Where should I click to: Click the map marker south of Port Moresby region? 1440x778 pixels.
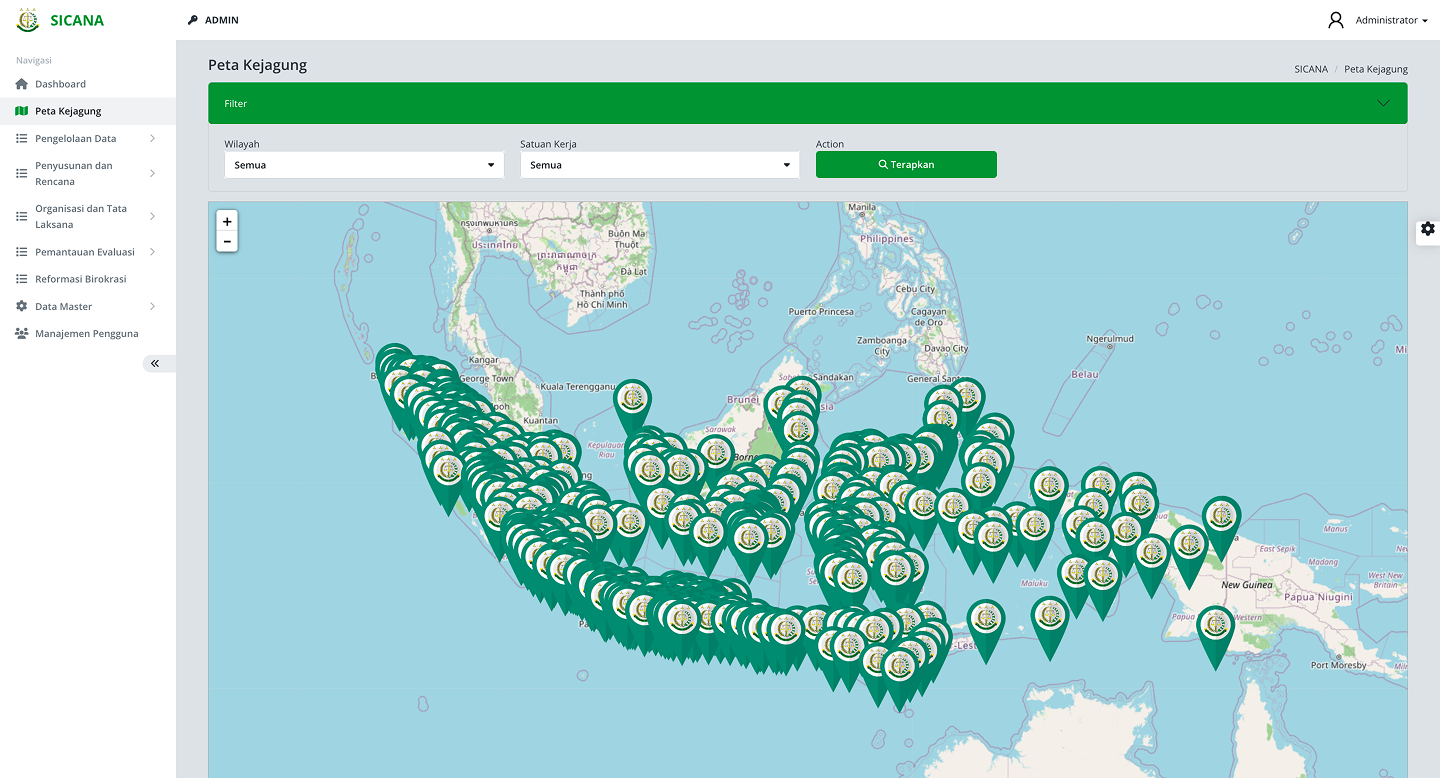pos(1216,636)
